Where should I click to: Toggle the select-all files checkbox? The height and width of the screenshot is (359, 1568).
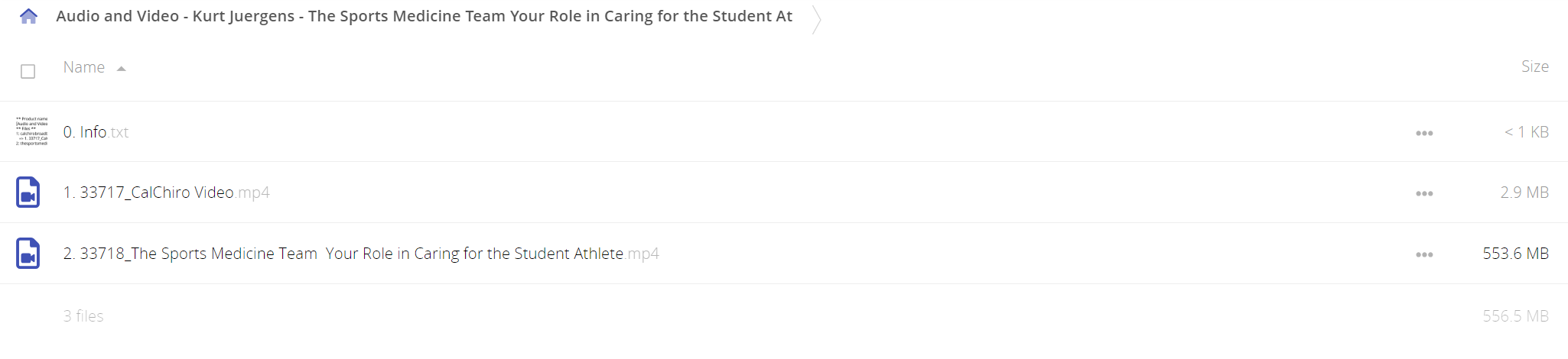[x=28, y=71]
